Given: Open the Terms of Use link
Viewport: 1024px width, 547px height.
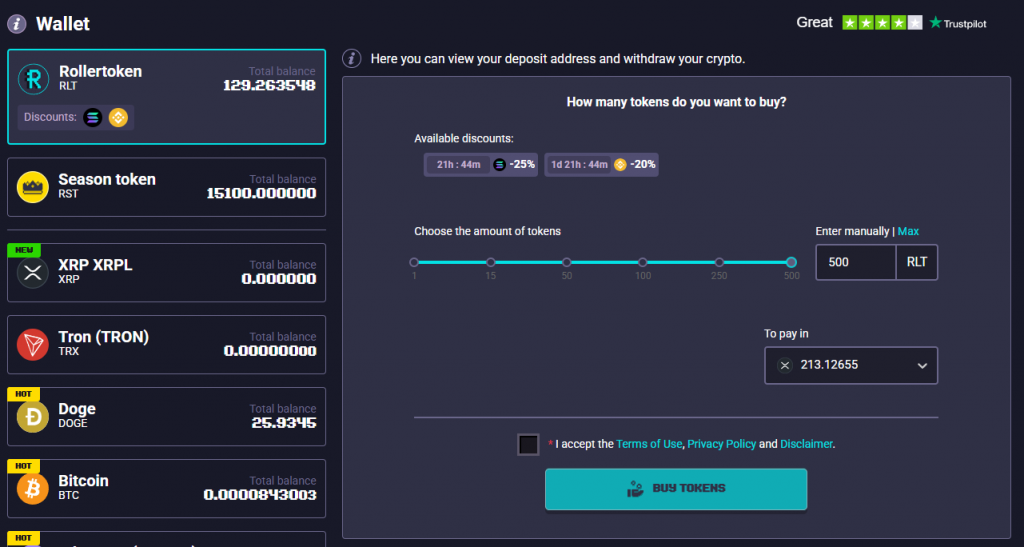Looking at the screenshot, I should 649,444.
